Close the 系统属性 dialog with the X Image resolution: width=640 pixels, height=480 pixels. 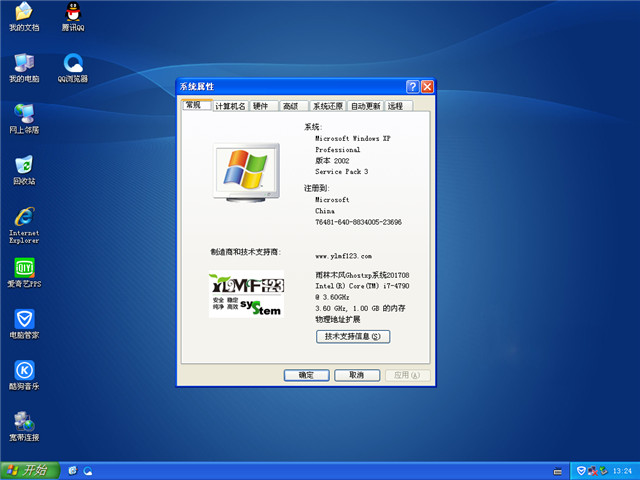427,87
